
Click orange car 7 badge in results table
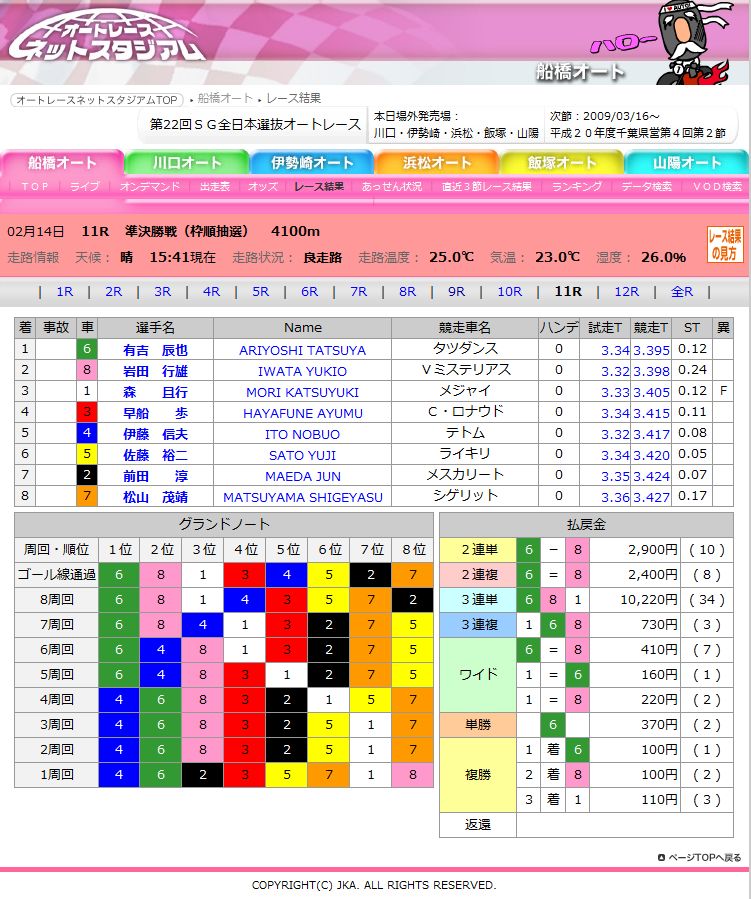(x=87, y=496)
